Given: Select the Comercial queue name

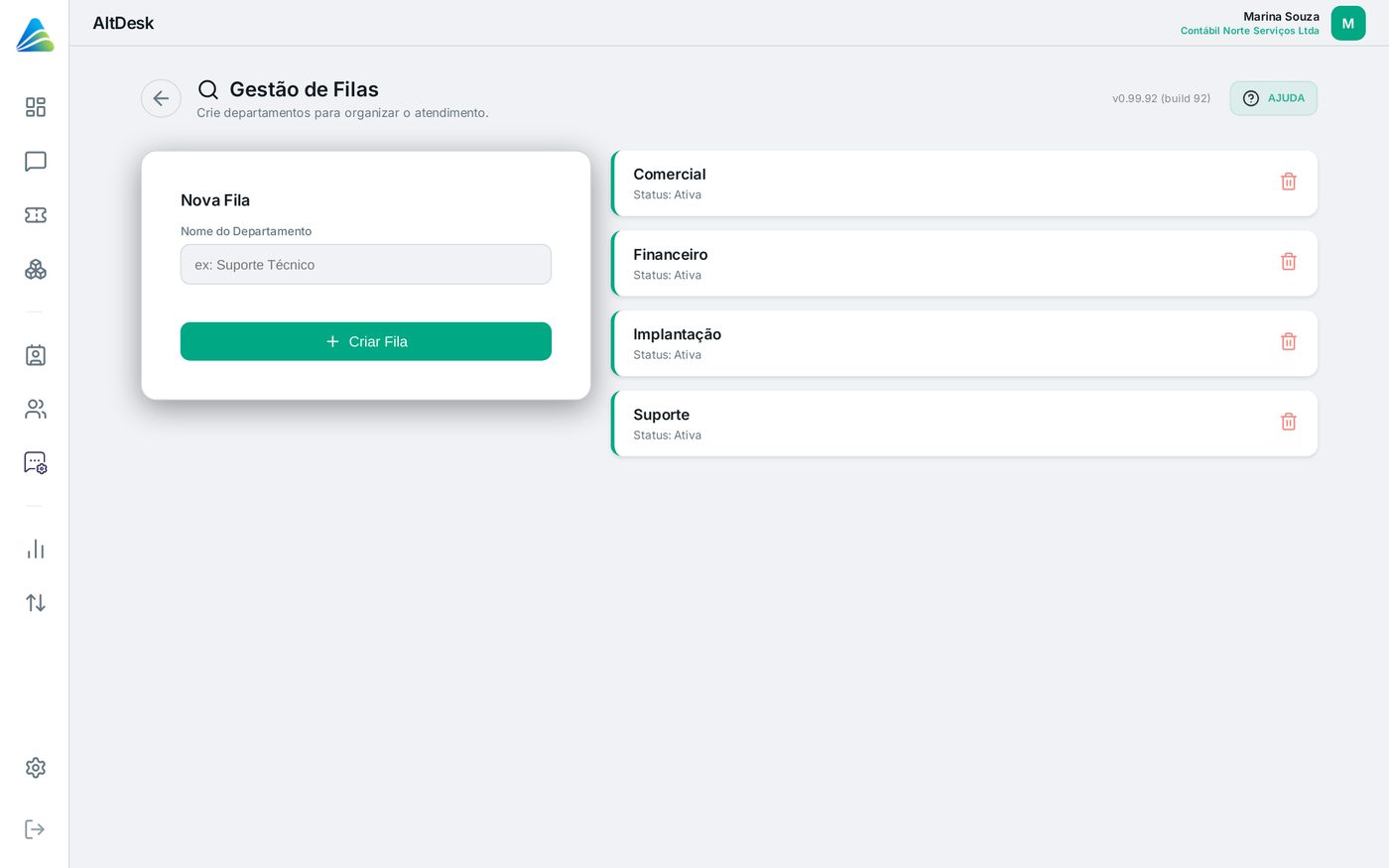Looking at the screenshot, I should (670, 175).
